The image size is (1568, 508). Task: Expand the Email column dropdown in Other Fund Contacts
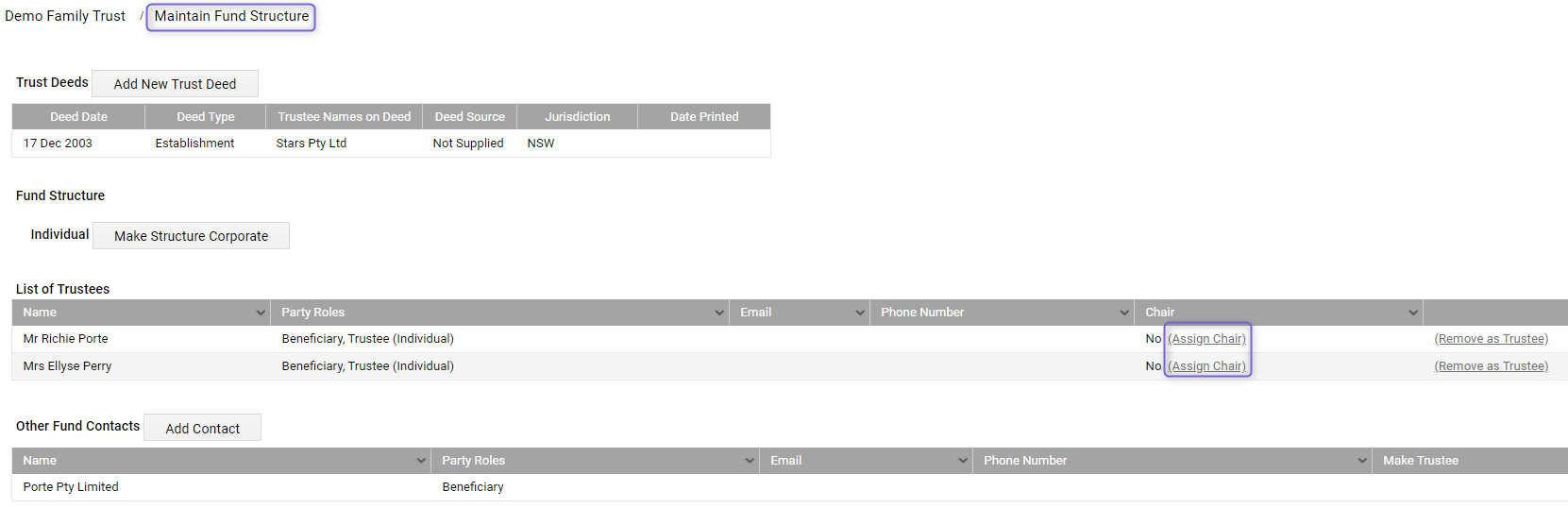tap(963, 461)
